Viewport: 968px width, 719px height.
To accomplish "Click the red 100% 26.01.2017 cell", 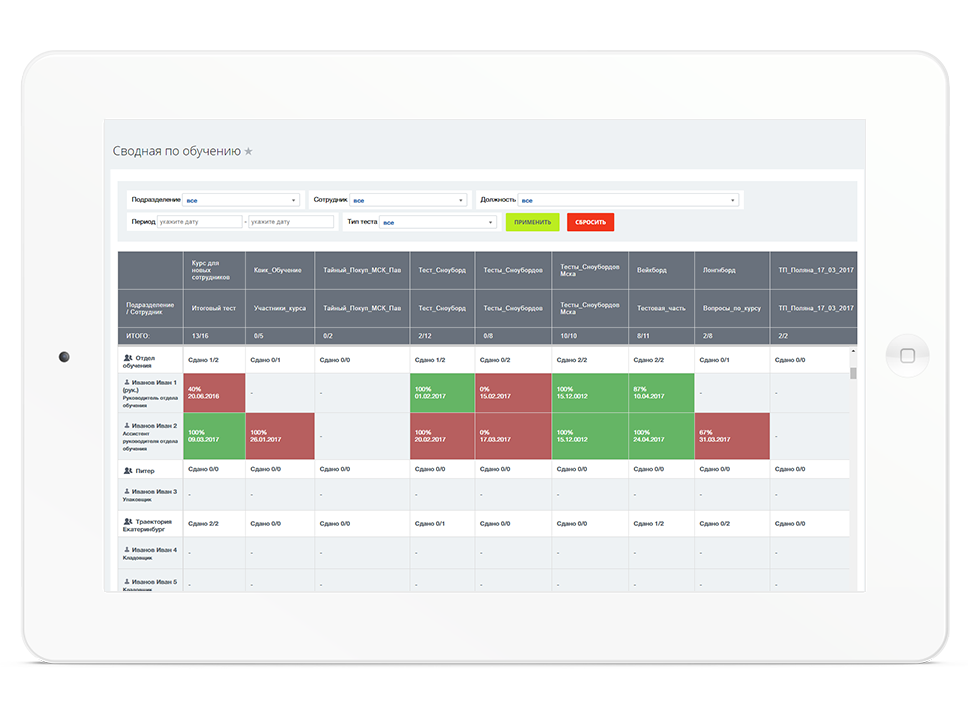I will (280, 436).
